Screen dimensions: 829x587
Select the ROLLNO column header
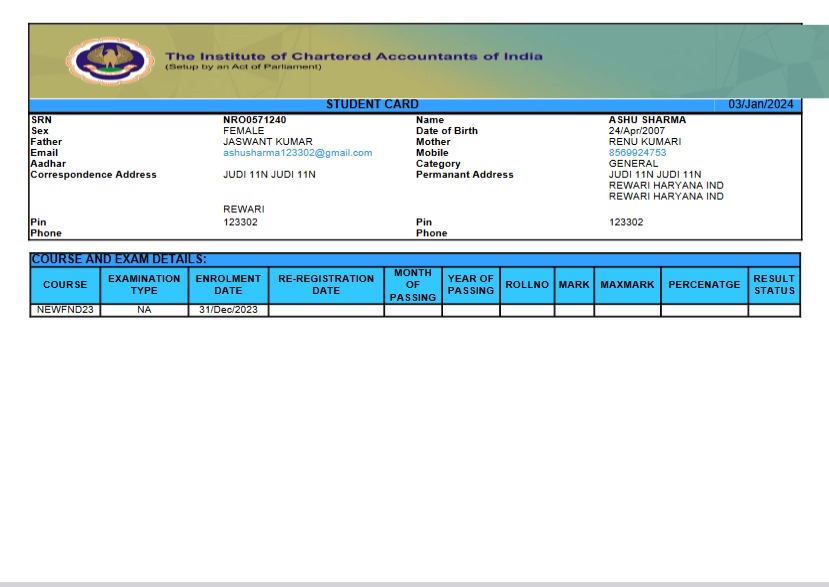click(527, 285)
